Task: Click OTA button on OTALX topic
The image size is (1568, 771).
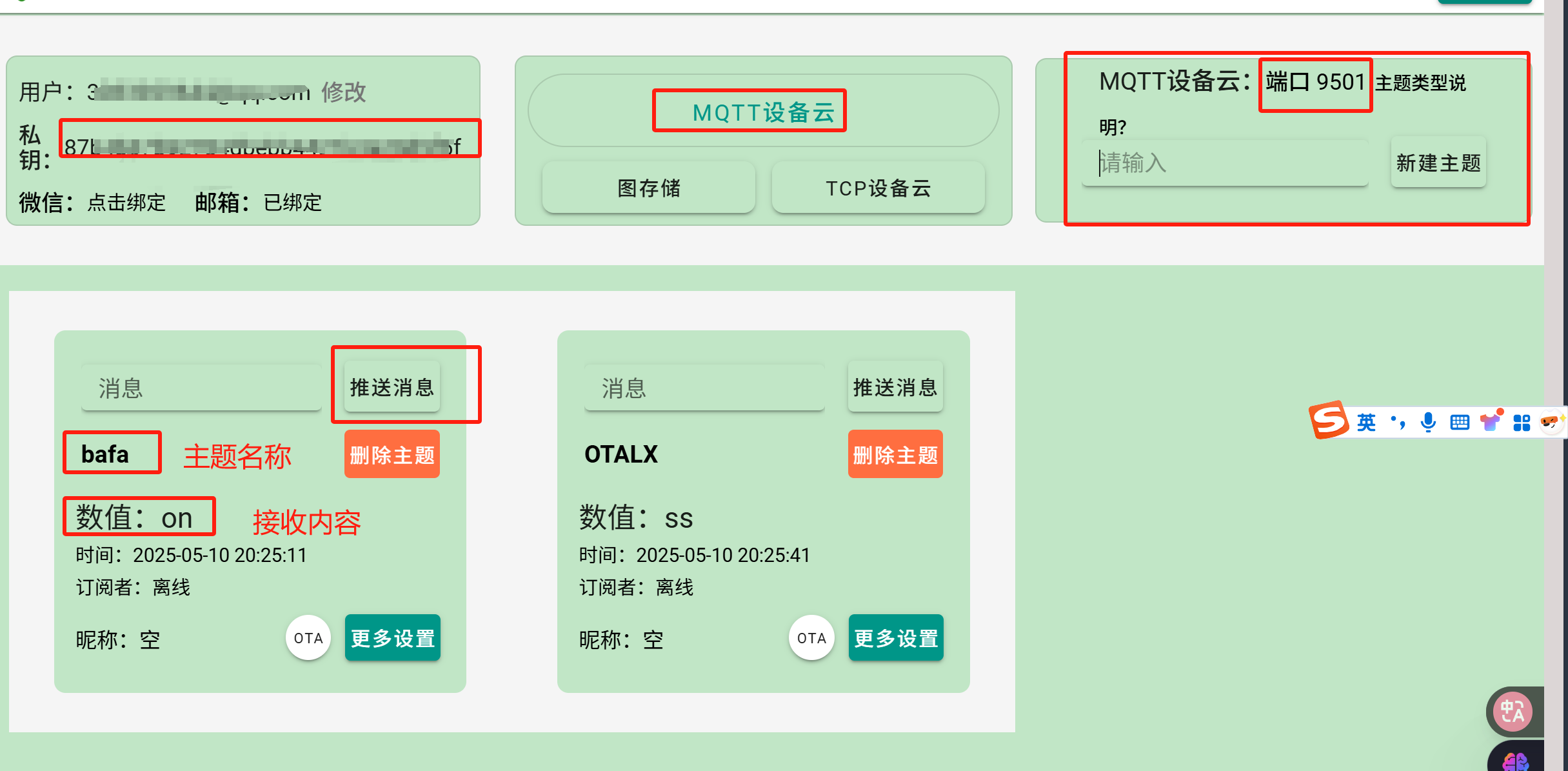Action: [x=811, y=638]
